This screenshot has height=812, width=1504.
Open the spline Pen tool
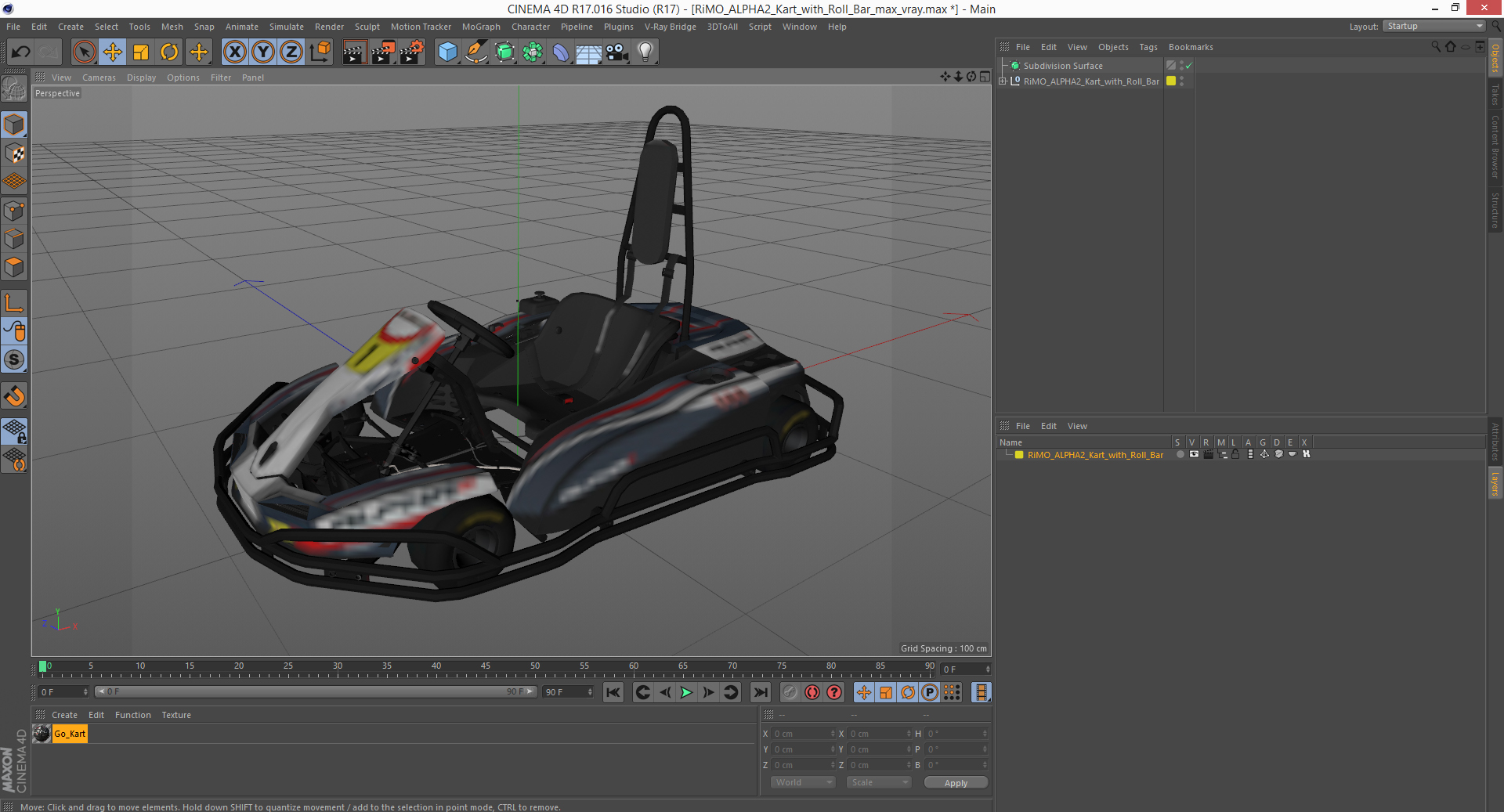(x=476, y=52)
